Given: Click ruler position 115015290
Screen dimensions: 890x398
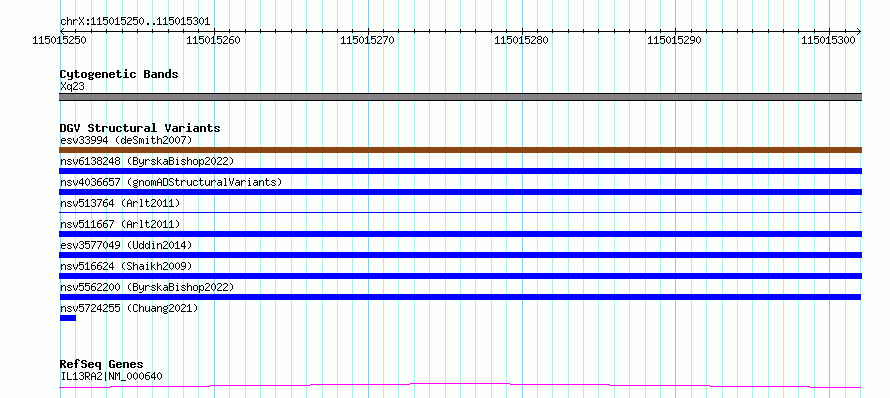Looking at the screenshot, I should [x=675, y=40].
